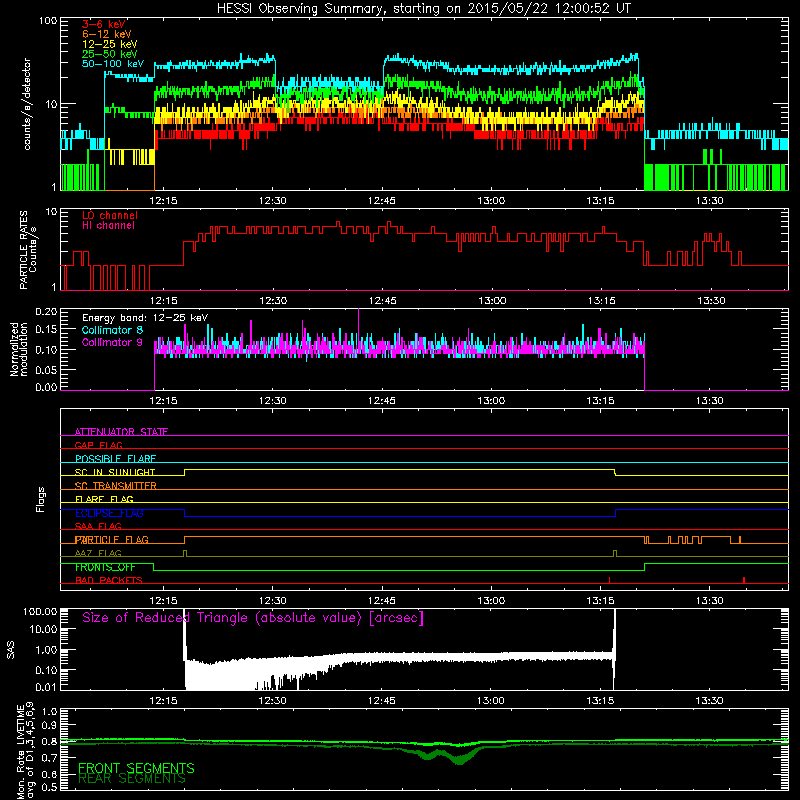
Task: Click 12:15 tick under count rates plot
Action: (x=163, y=201)
